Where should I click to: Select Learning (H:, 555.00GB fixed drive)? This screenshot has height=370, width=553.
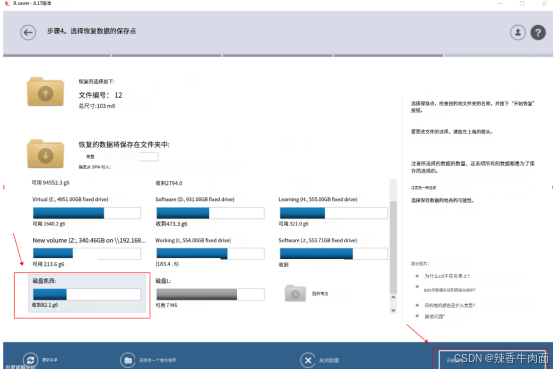pyautogui.click(x=333, y=211)
